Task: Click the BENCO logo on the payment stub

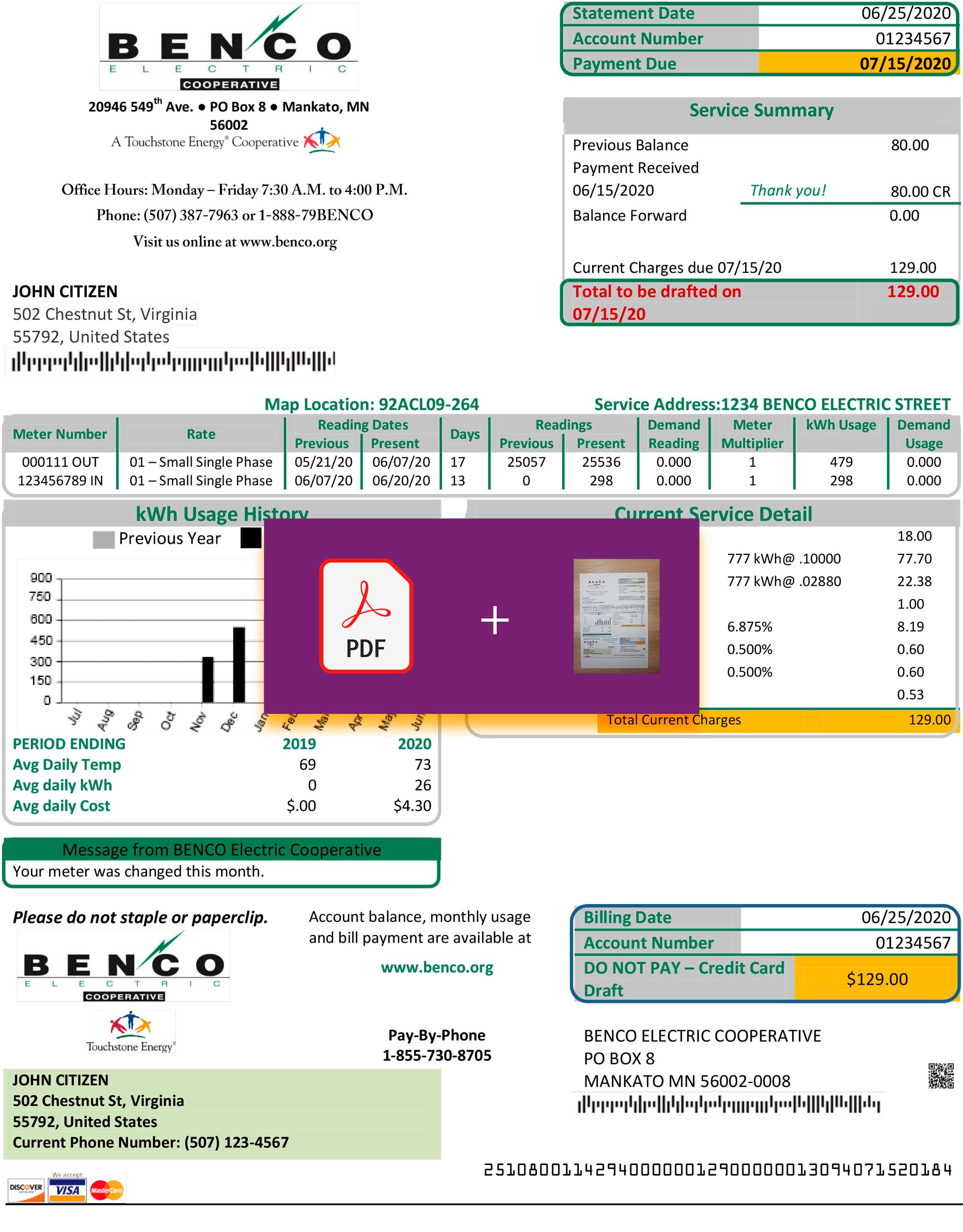Action: [124, 966]
